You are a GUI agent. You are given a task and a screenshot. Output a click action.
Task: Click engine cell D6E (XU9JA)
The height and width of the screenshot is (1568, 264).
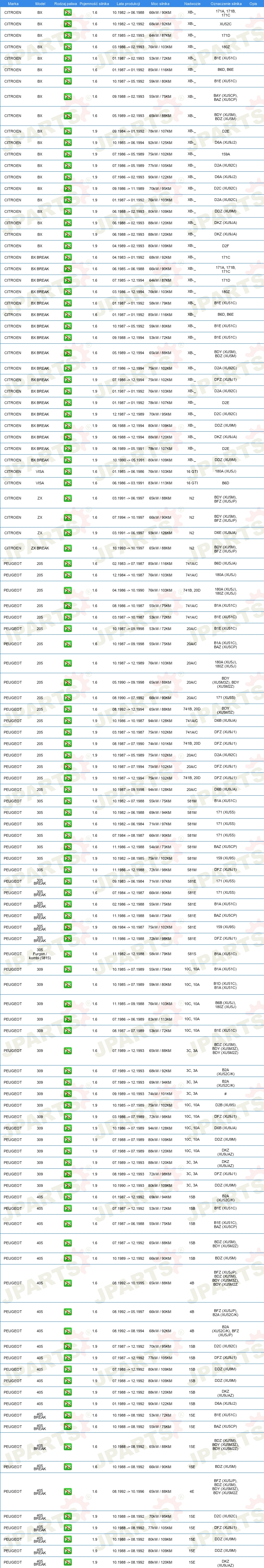tap(226, 533)
